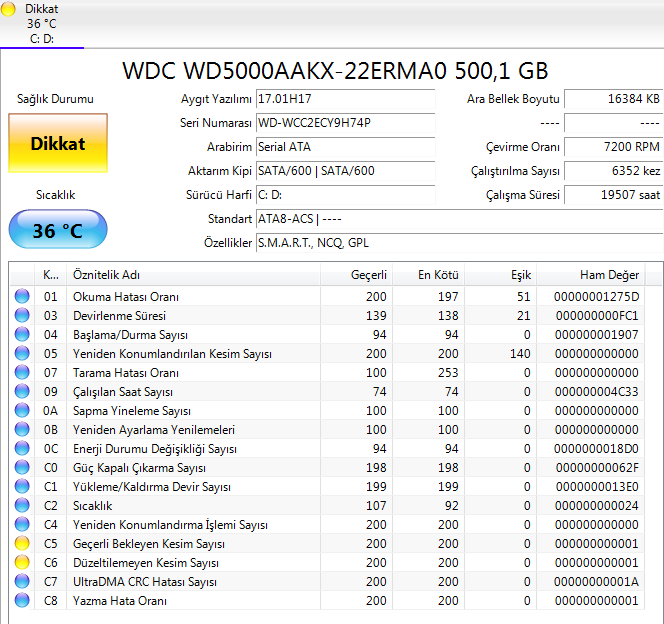Select Geçerli Bekleyen Kesim Sayısı attribute name
This screenshot has width=664, height=624.
point(149,544)
